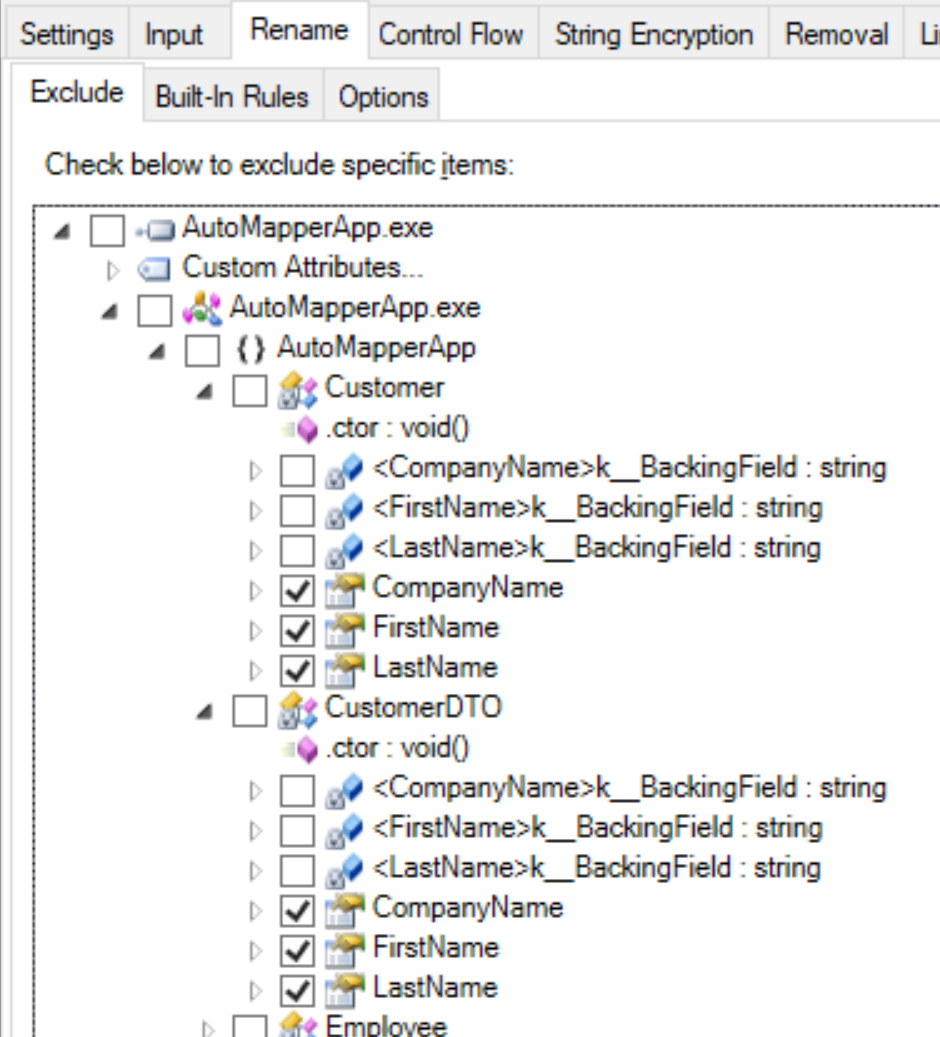Uncheck Customer's FirstName property checkbox
Image resolution: width=940 pixels, height=1037 pixels.
coord(298,630)
